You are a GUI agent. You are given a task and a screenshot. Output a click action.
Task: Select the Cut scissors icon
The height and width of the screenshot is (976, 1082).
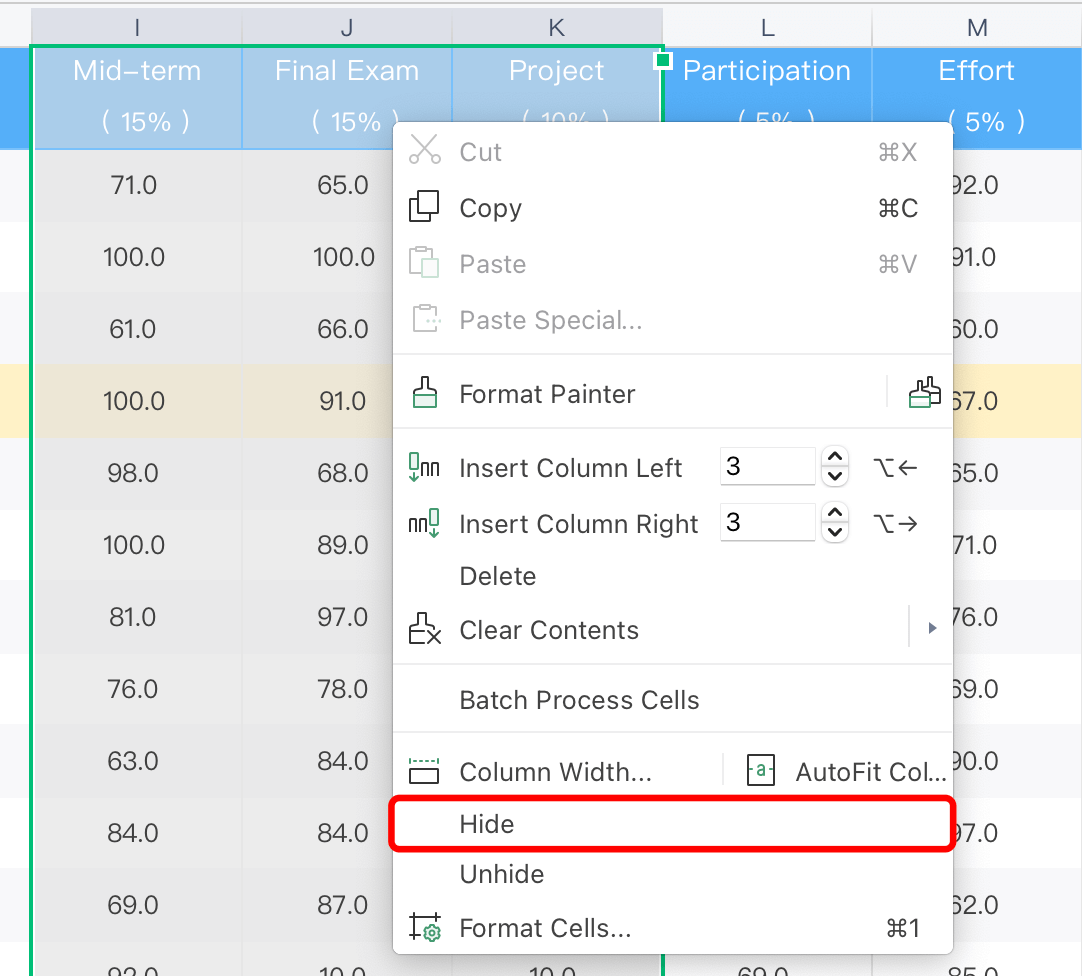(x=425, y=152)
